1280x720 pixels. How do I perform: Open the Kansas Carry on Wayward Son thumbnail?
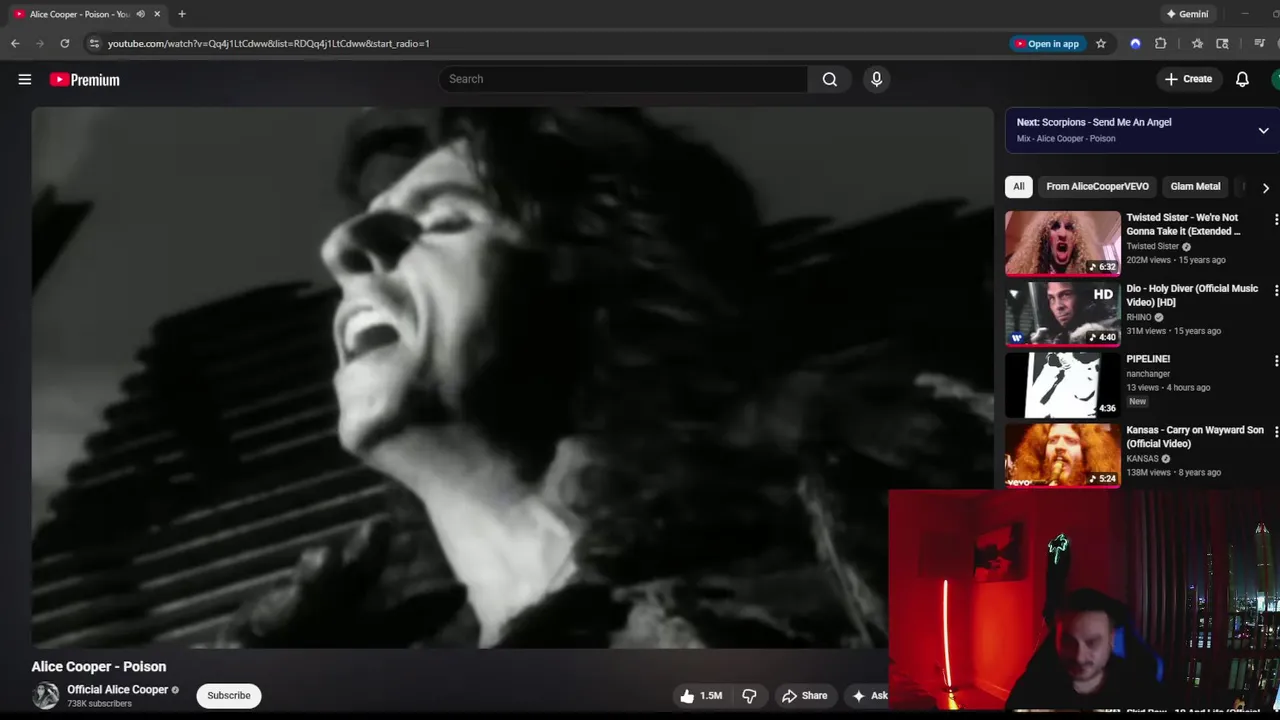(1063, 456)
